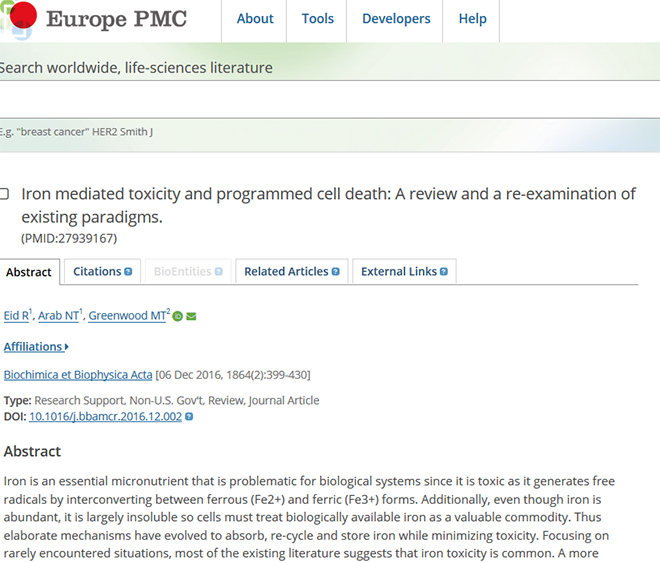Open the DOI 10.1016/j.bbamcr.2016.12.002 link

(x=105, y=417)
